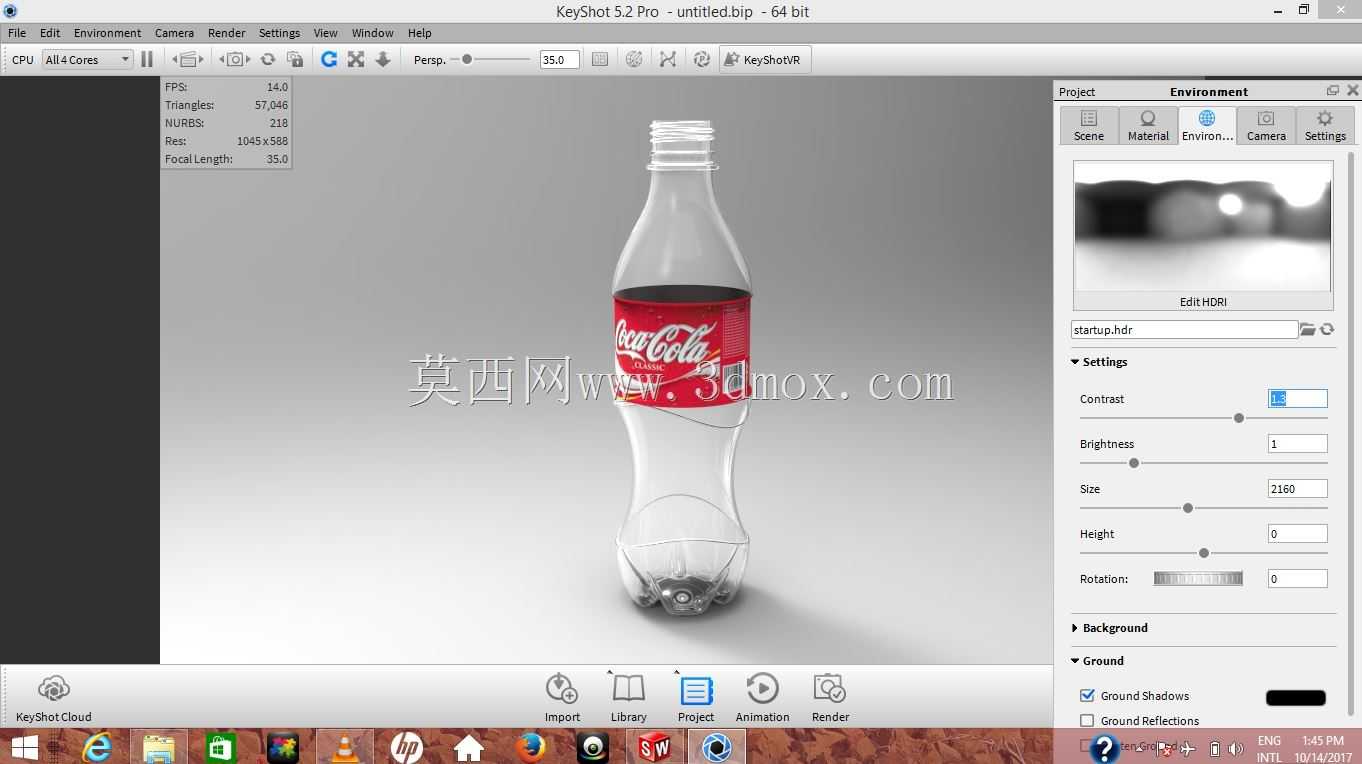Click the perspective slider handle in toolbar
The height and width of the screenshot is (764, 1362).
pyautogui.click(x=467, y=59)
